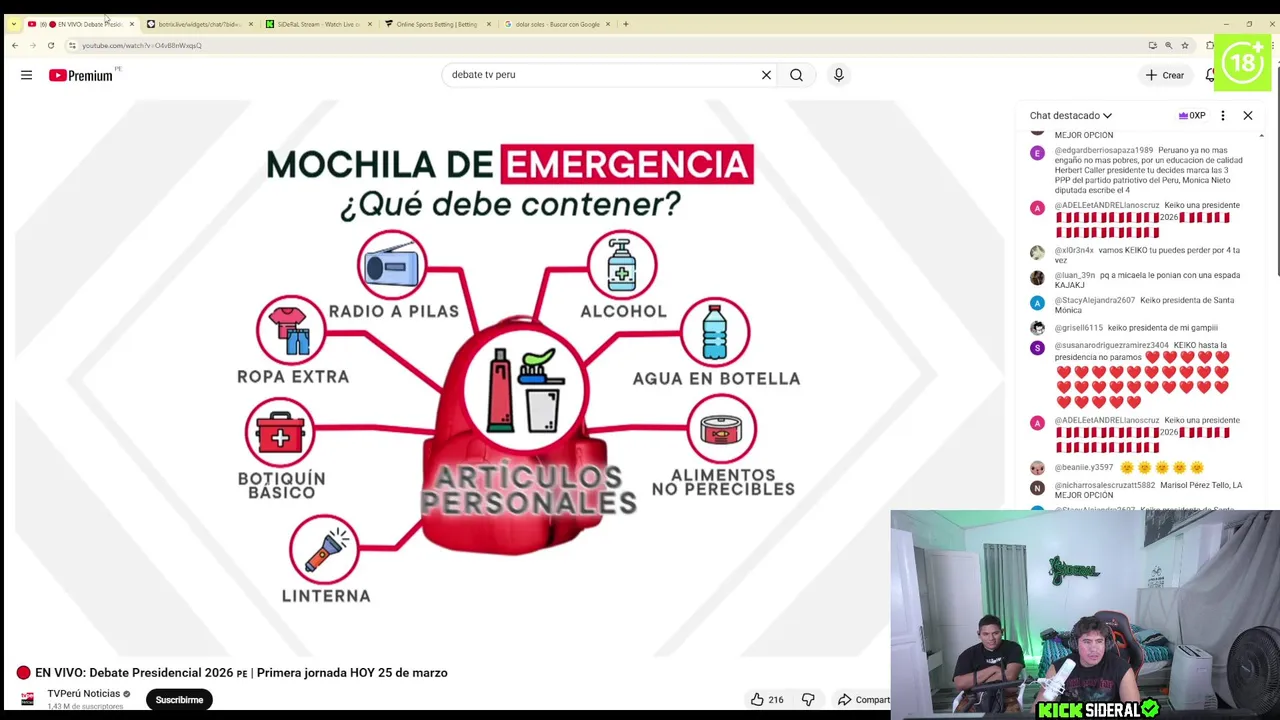The width and height of the screenshot is (1280, 720).
Task: Click @edgardberriosapaza1989 avatar in chat
Action: click(1037, 153)
